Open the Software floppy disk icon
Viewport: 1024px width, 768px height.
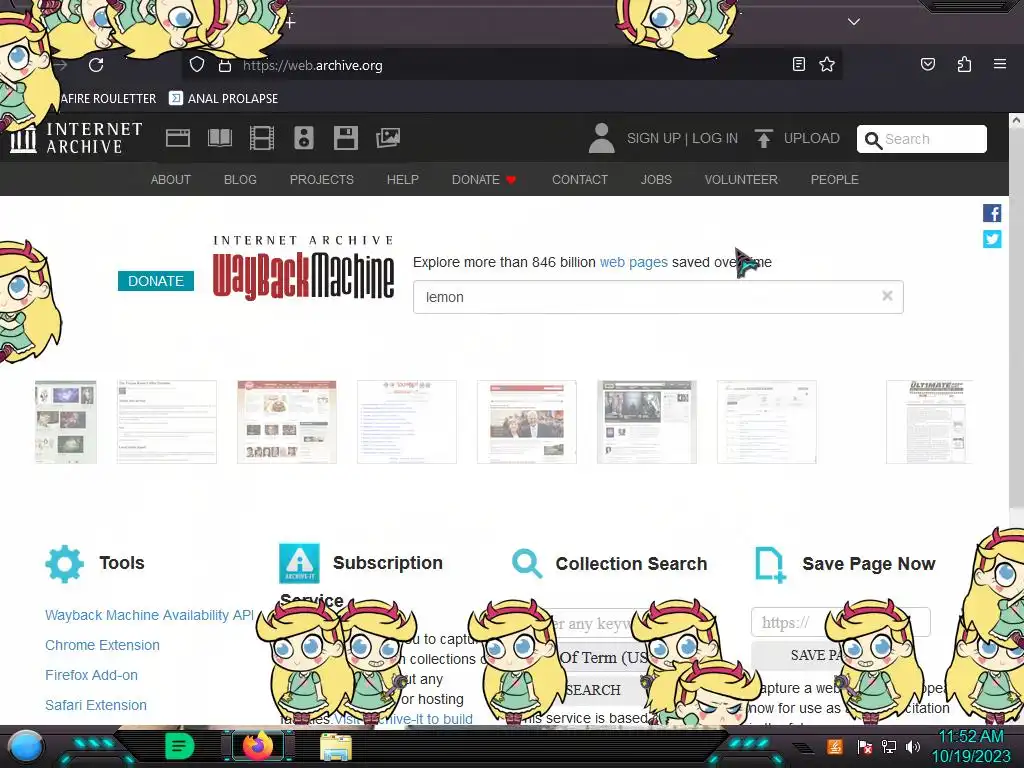(345, 138)
